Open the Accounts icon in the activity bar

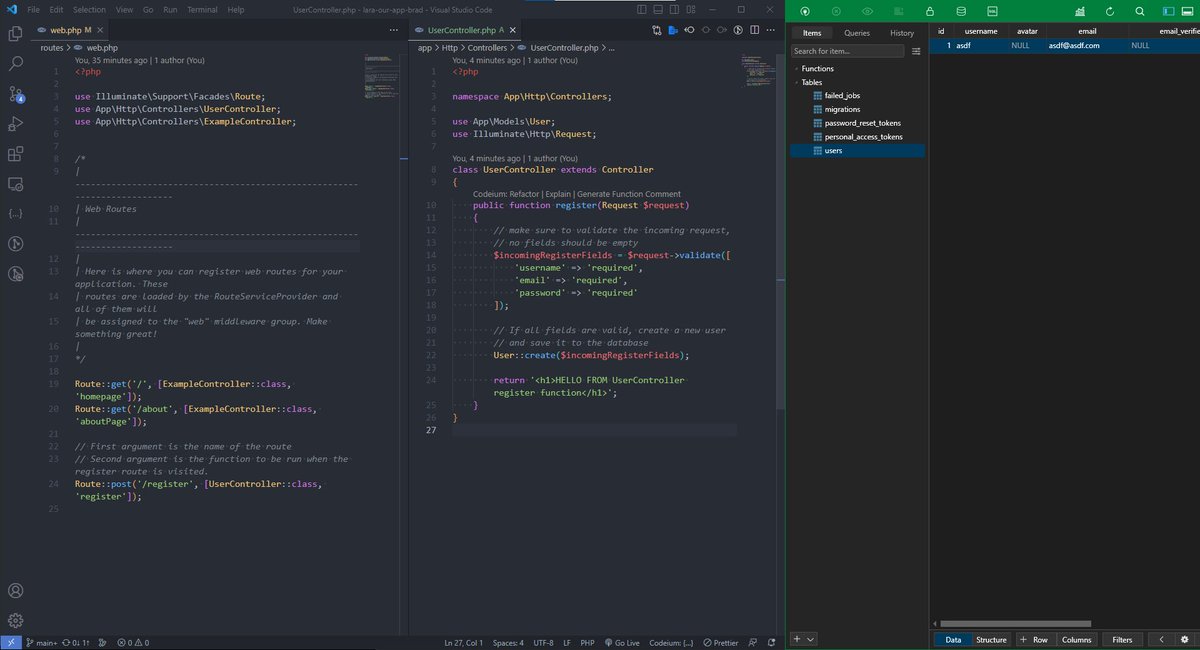[x=15, y=591]
